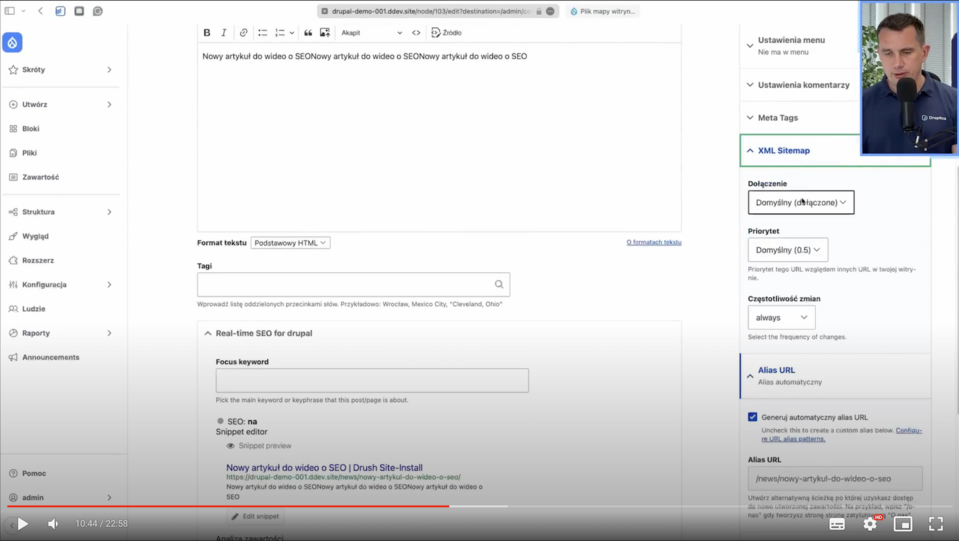This screenshot has height=541, width=959.
Task: Insert an image via the toolbar
Action: coord(325,32)
